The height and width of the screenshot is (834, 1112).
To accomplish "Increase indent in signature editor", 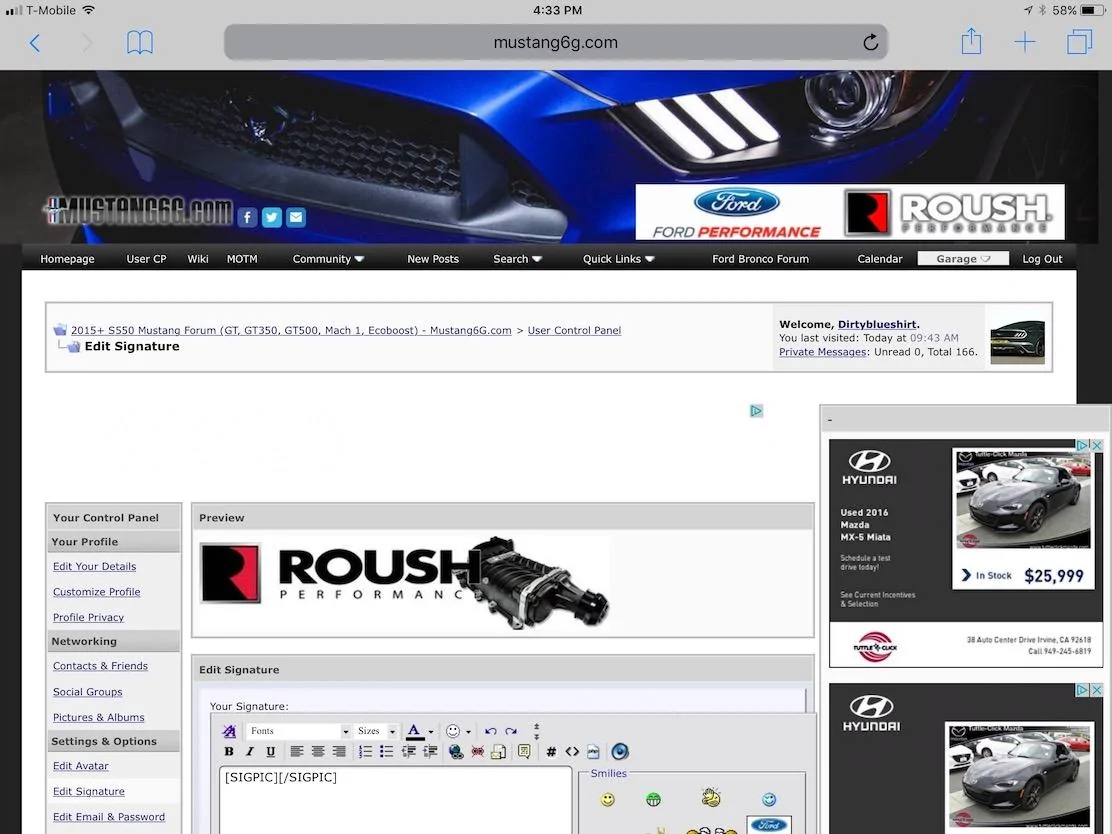I will [x=430, y=752].
